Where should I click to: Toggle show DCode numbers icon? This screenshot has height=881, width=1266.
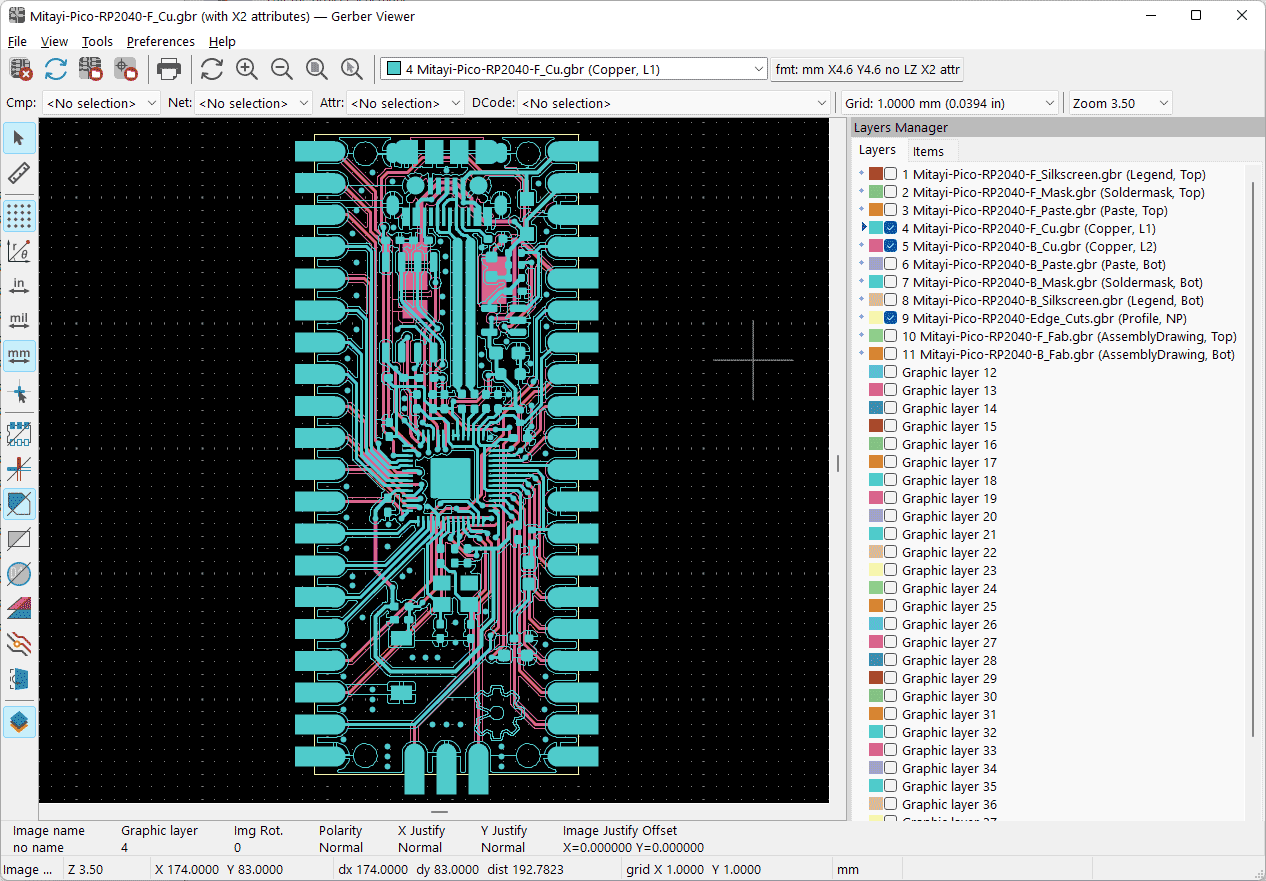pyautogui.click(x=19, y=574)
